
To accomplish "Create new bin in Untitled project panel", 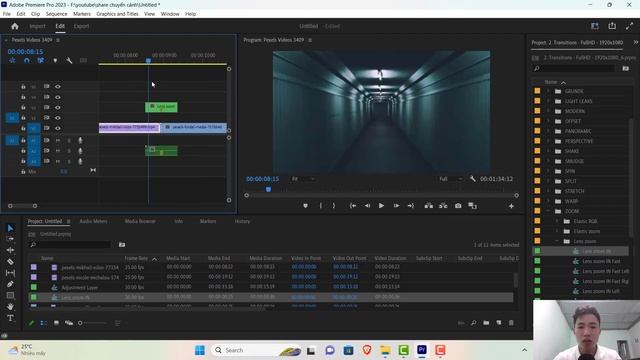I will [486, 323].
